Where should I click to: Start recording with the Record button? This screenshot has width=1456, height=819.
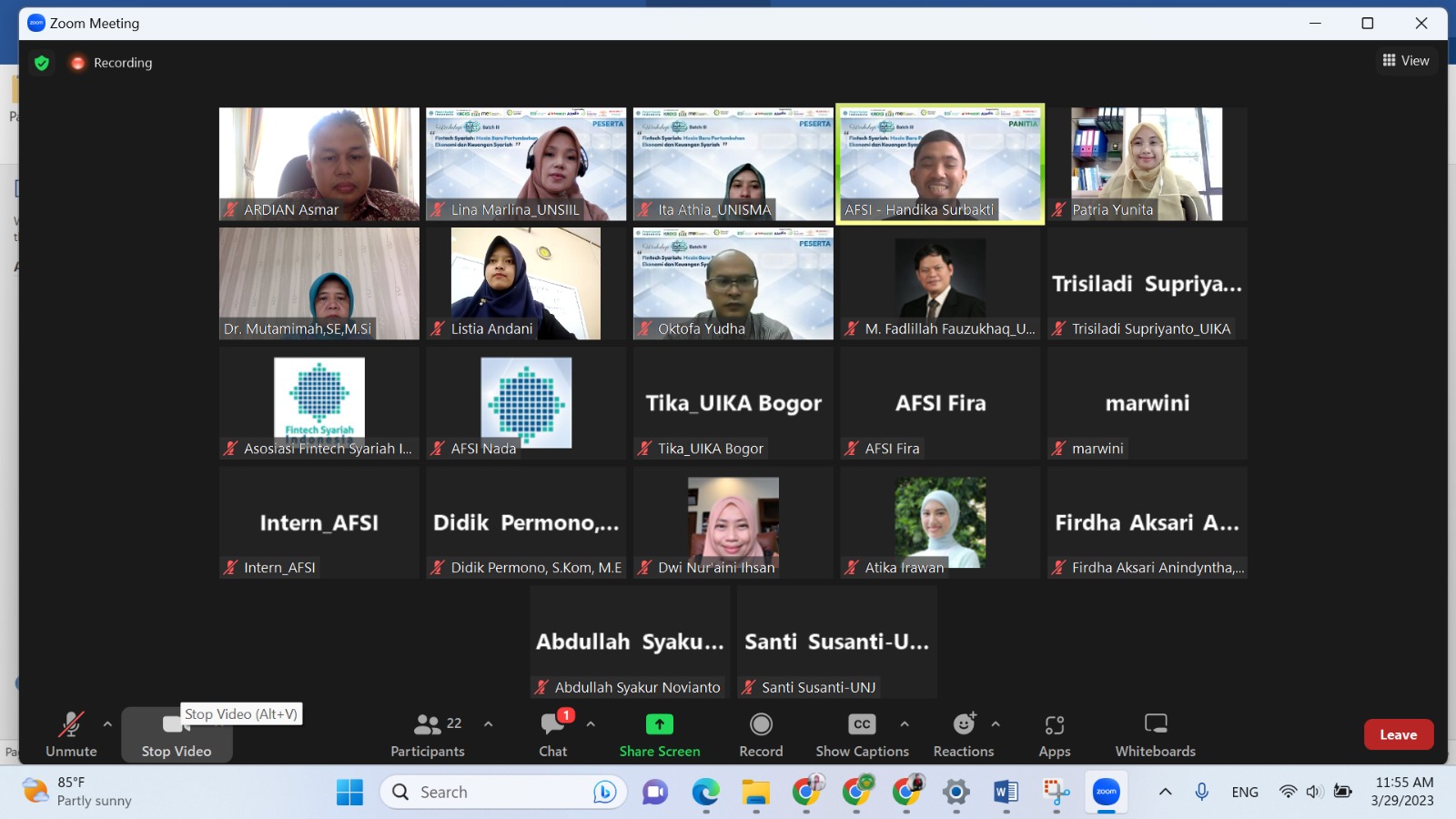point(761,734)
